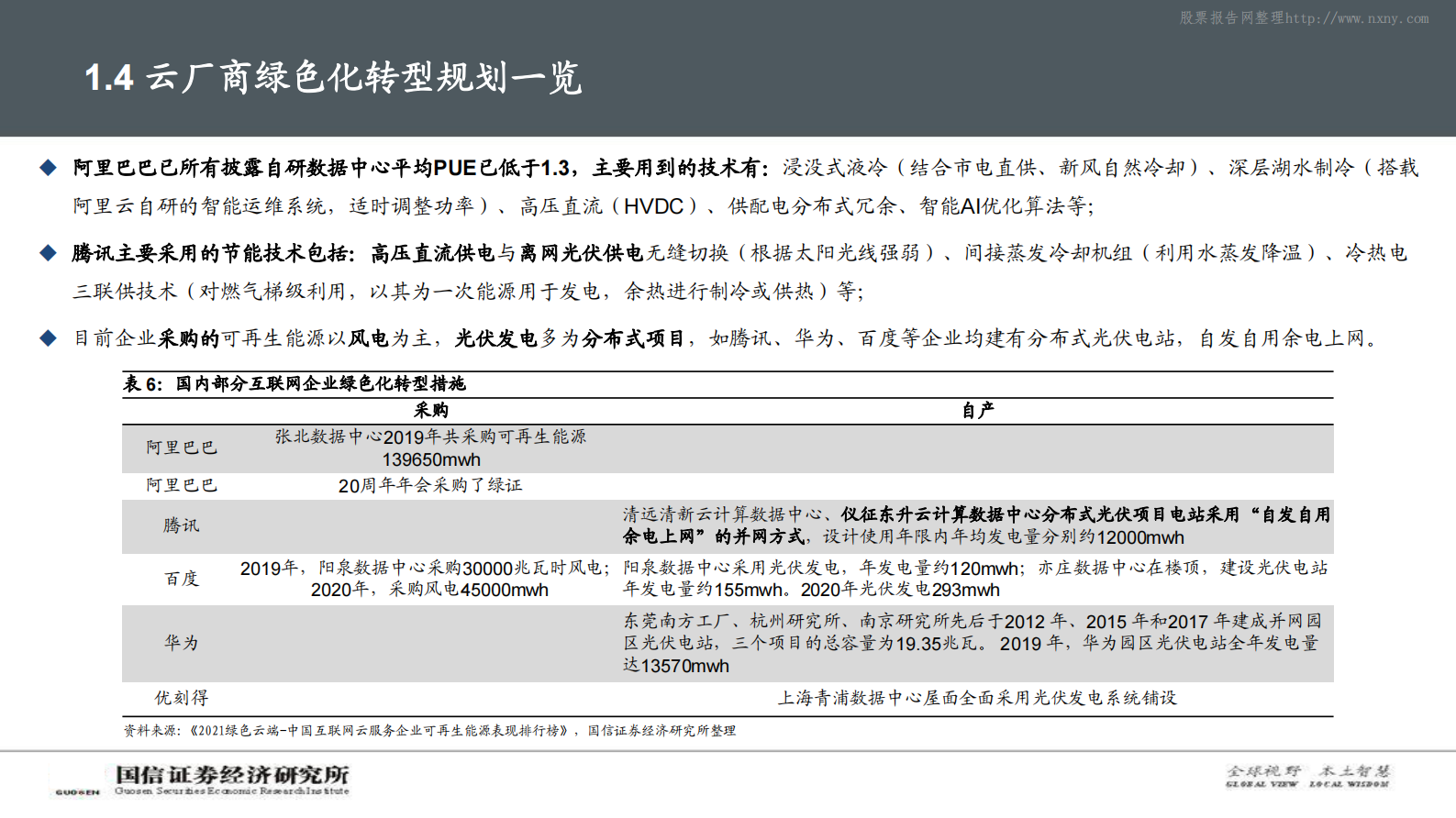Click the 华为 row label

coord(182,643)
